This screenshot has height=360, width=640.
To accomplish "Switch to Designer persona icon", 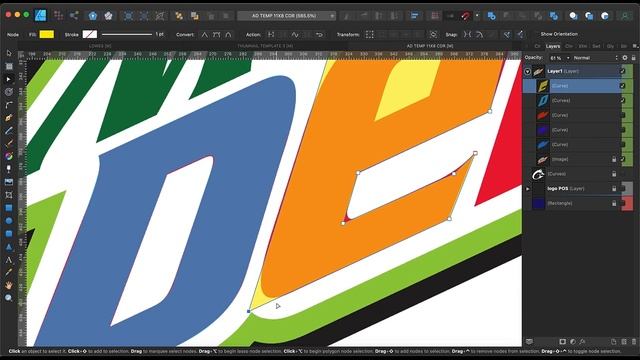I will tap(40, 16).
